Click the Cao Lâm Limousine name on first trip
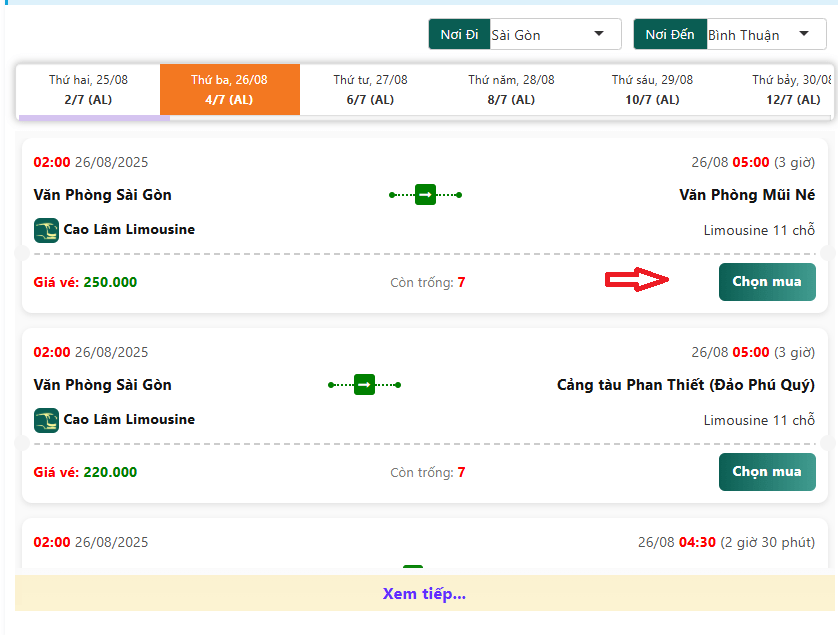The image size is (838, 635). pos(129,230)
